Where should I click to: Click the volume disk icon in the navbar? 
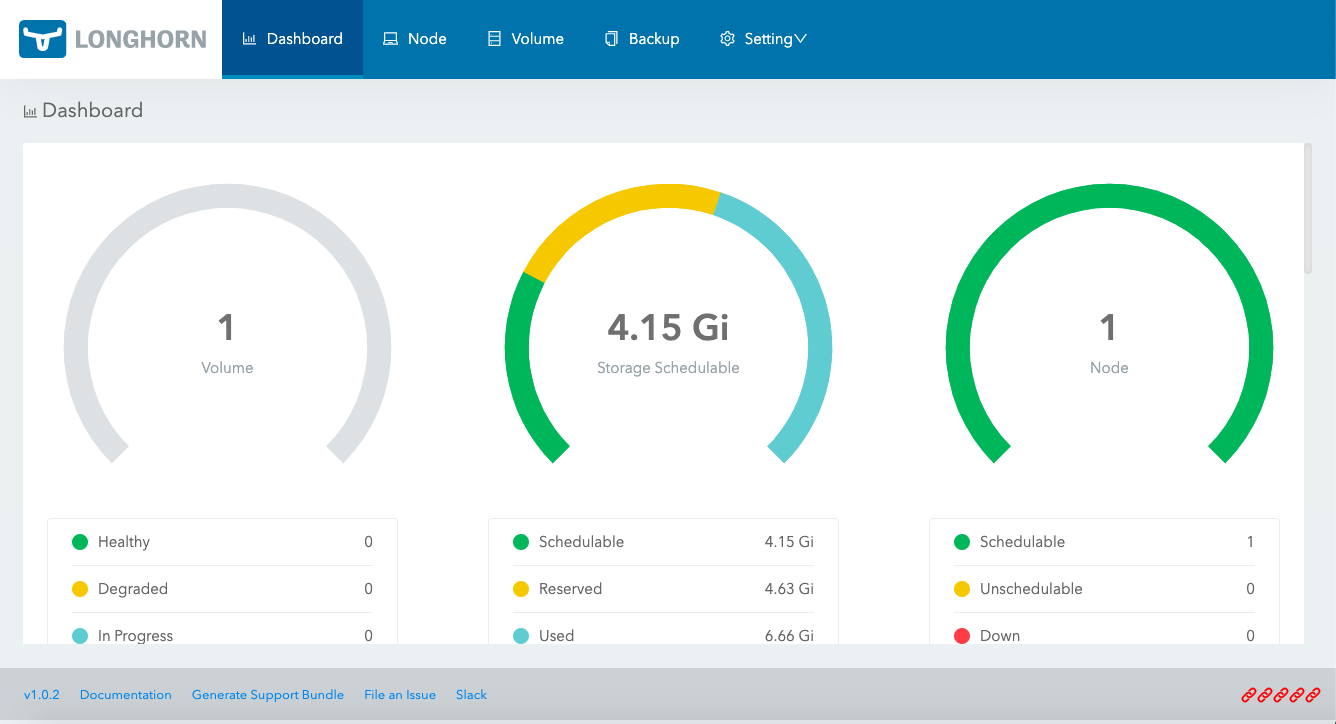pyautogui.click(x=494, y=38)
